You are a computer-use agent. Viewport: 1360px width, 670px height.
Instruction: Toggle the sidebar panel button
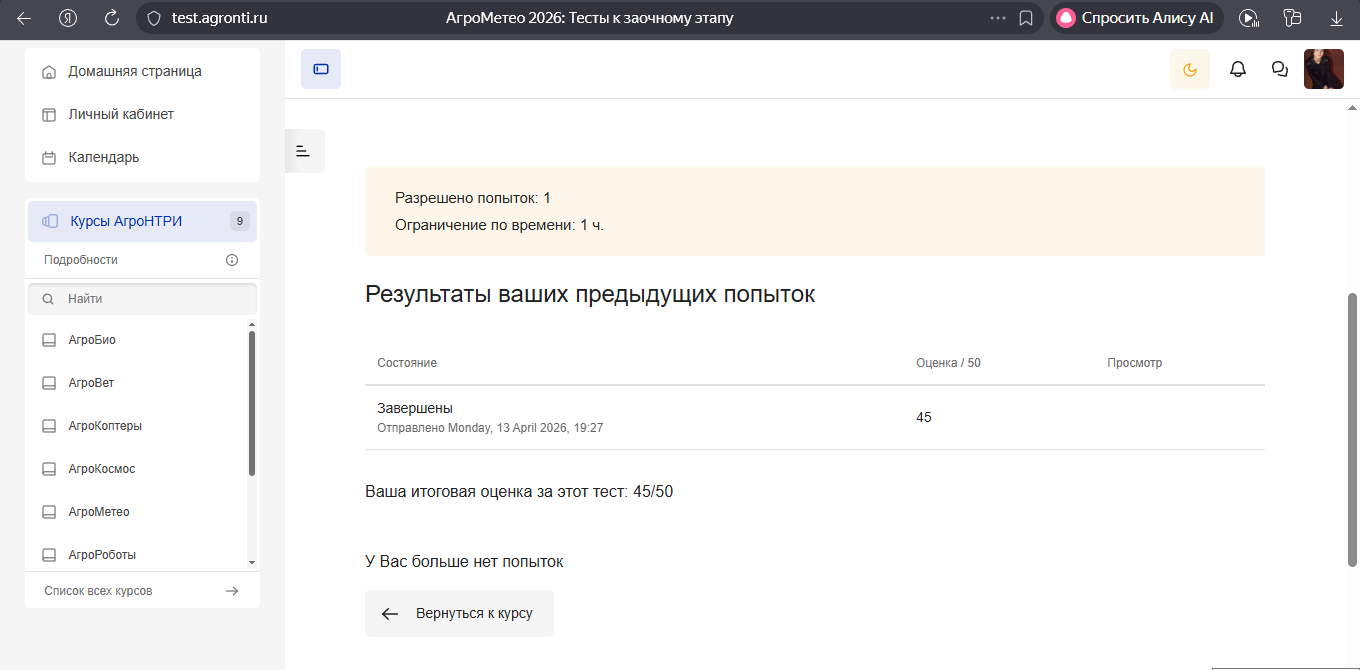pyautogui.click(x=321, y=69)
